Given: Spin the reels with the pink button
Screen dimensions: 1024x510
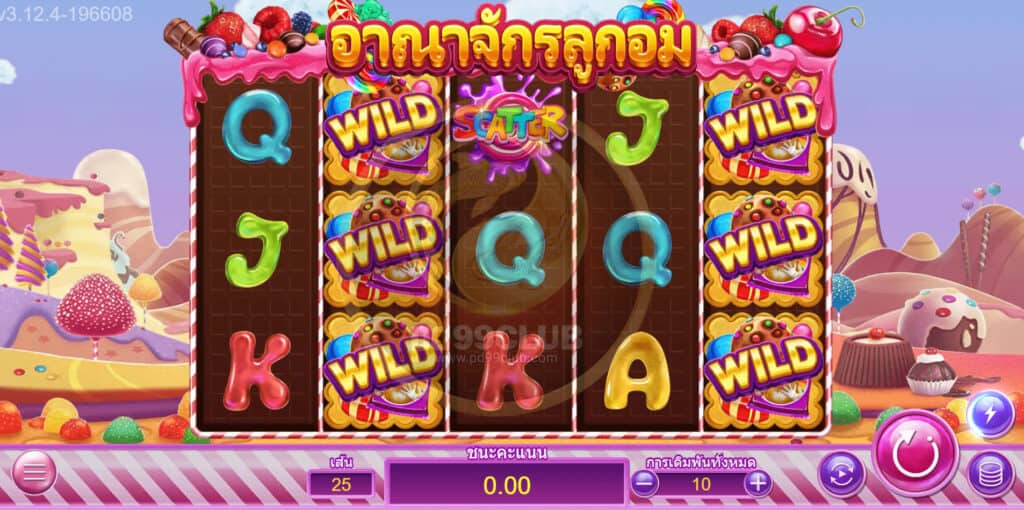Looking at the screenshot, I should point(915,453).
